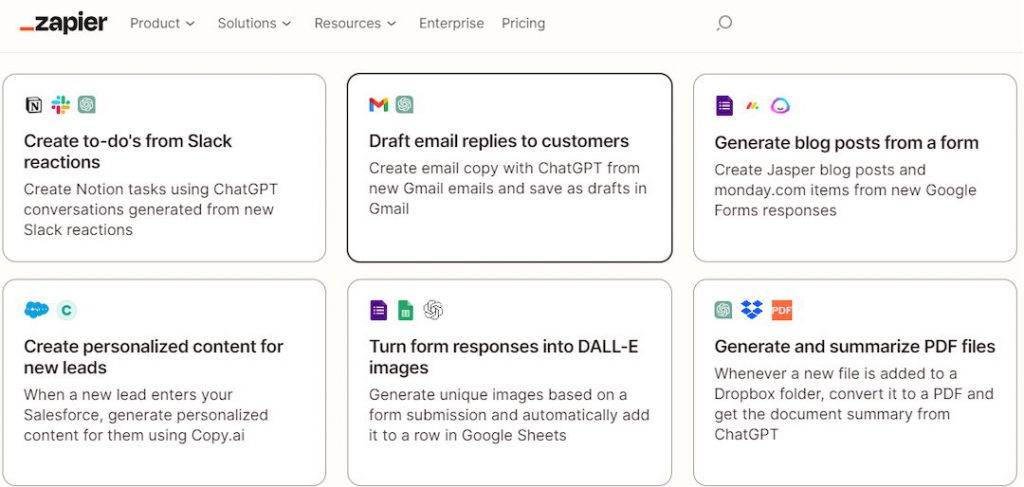The height and width of the screenshot is (487, 1024).
Task: Expand the Product menu
Action: coord(162,24)
